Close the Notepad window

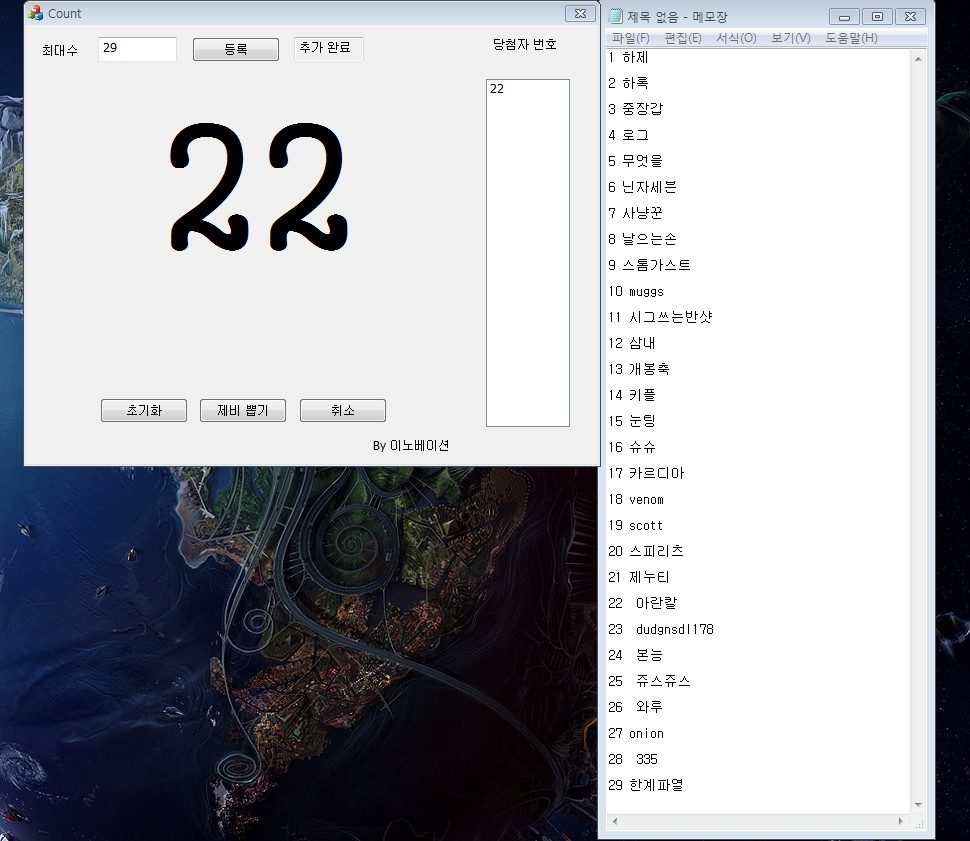[x=910, y=17]
